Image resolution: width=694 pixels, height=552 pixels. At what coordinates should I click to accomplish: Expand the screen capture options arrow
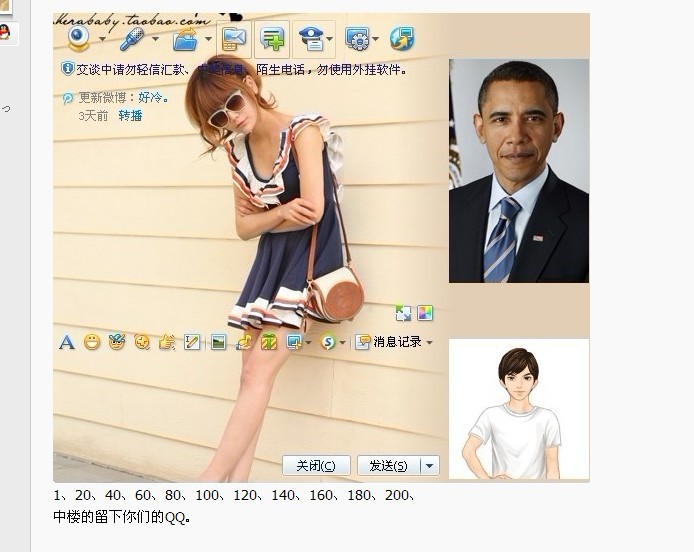click(308, 343)
